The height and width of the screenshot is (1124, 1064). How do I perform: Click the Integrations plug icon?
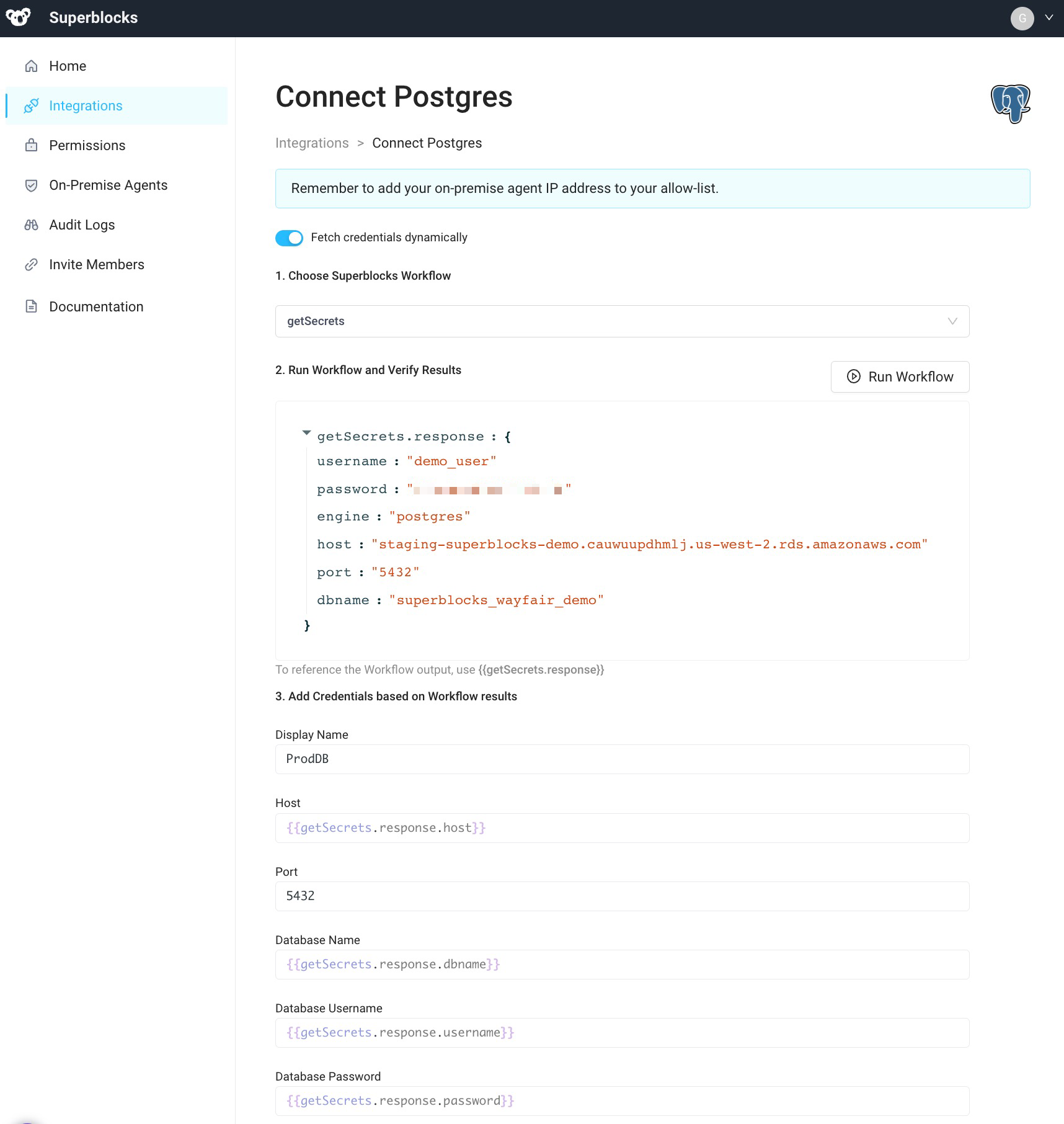click(x=32, y=105)
